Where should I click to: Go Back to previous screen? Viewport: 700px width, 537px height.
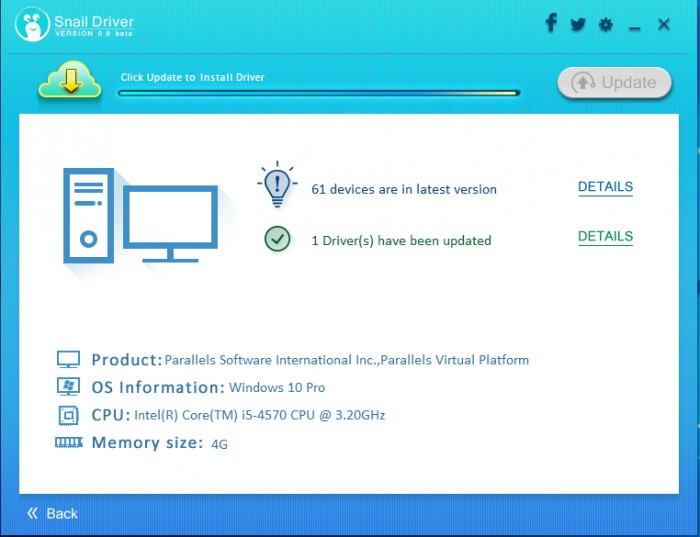pyautogui.click(x=52, y=513)
